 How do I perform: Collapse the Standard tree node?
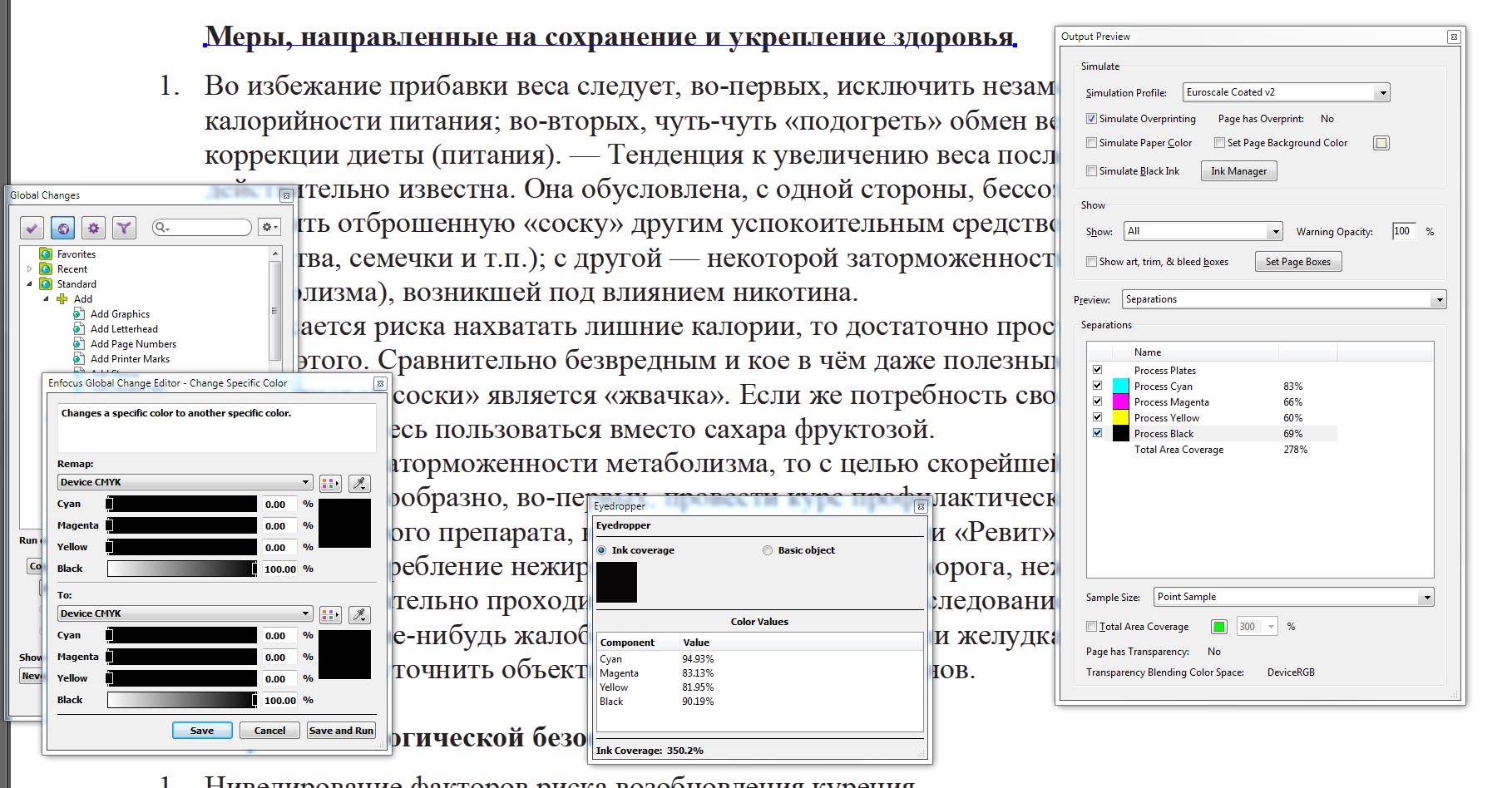(x=29, y=284)
